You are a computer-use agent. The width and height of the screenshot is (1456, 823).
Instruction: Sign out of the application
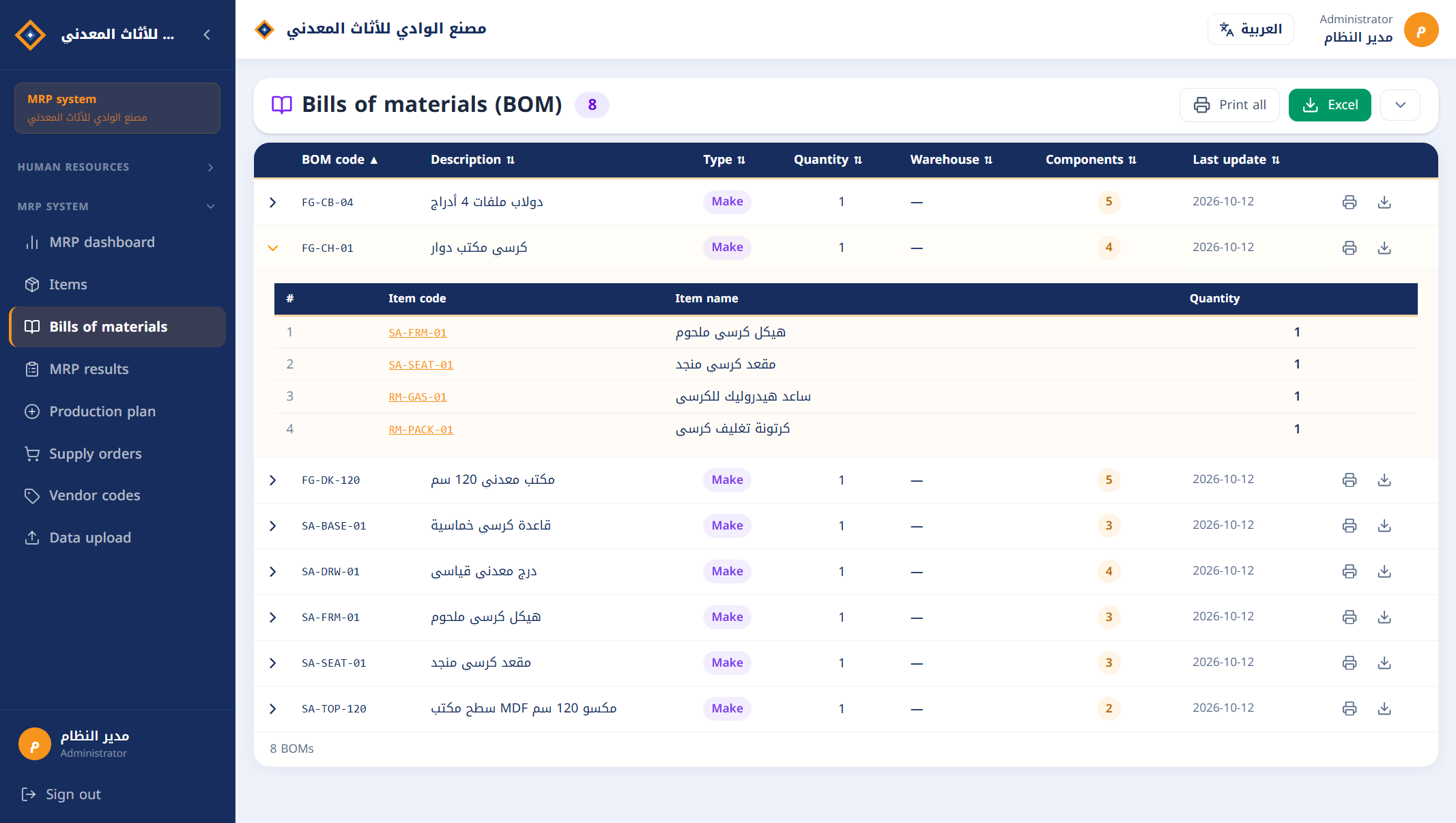61,794
